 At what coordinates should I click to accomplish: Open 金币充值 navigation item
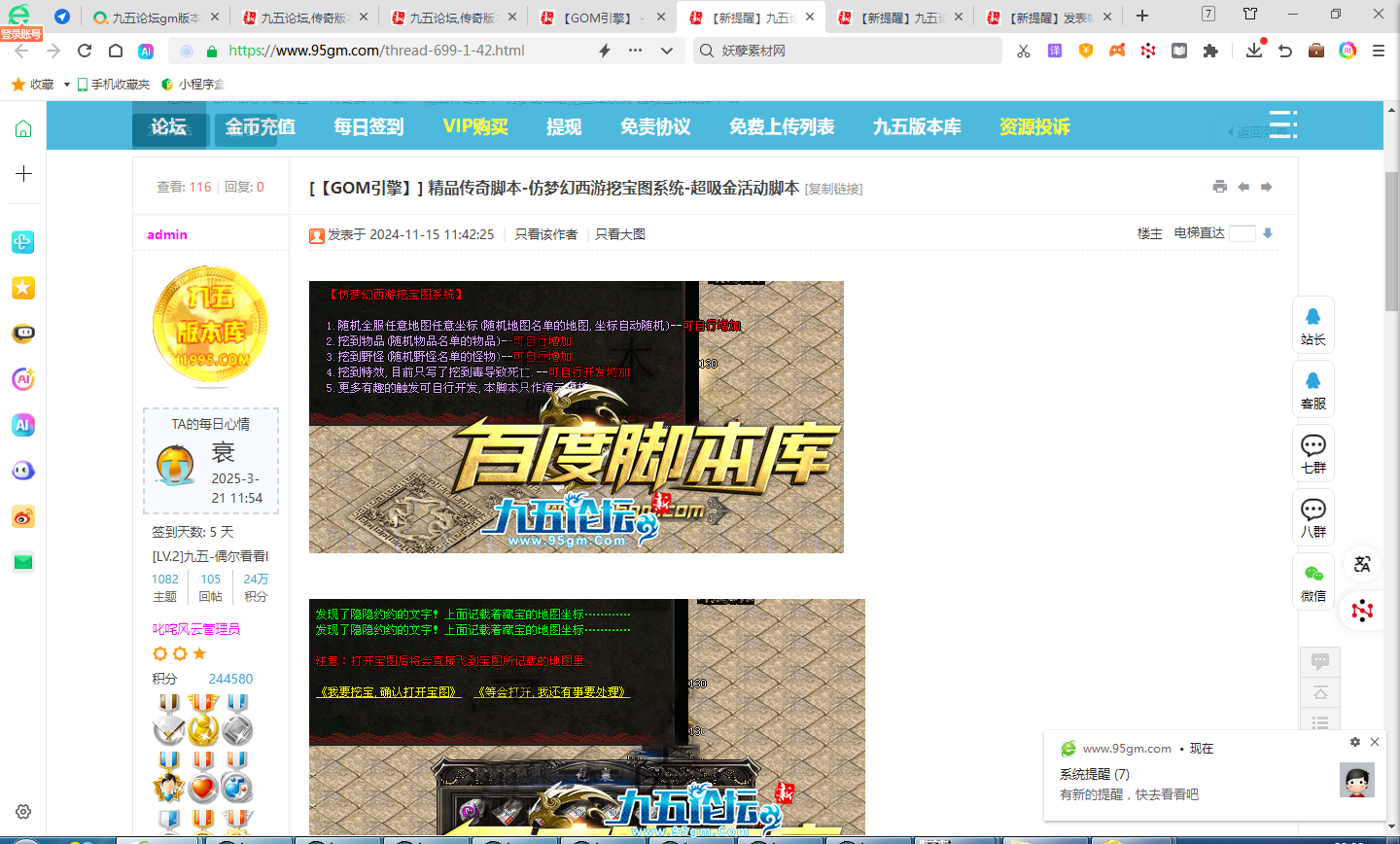(261, 126)
